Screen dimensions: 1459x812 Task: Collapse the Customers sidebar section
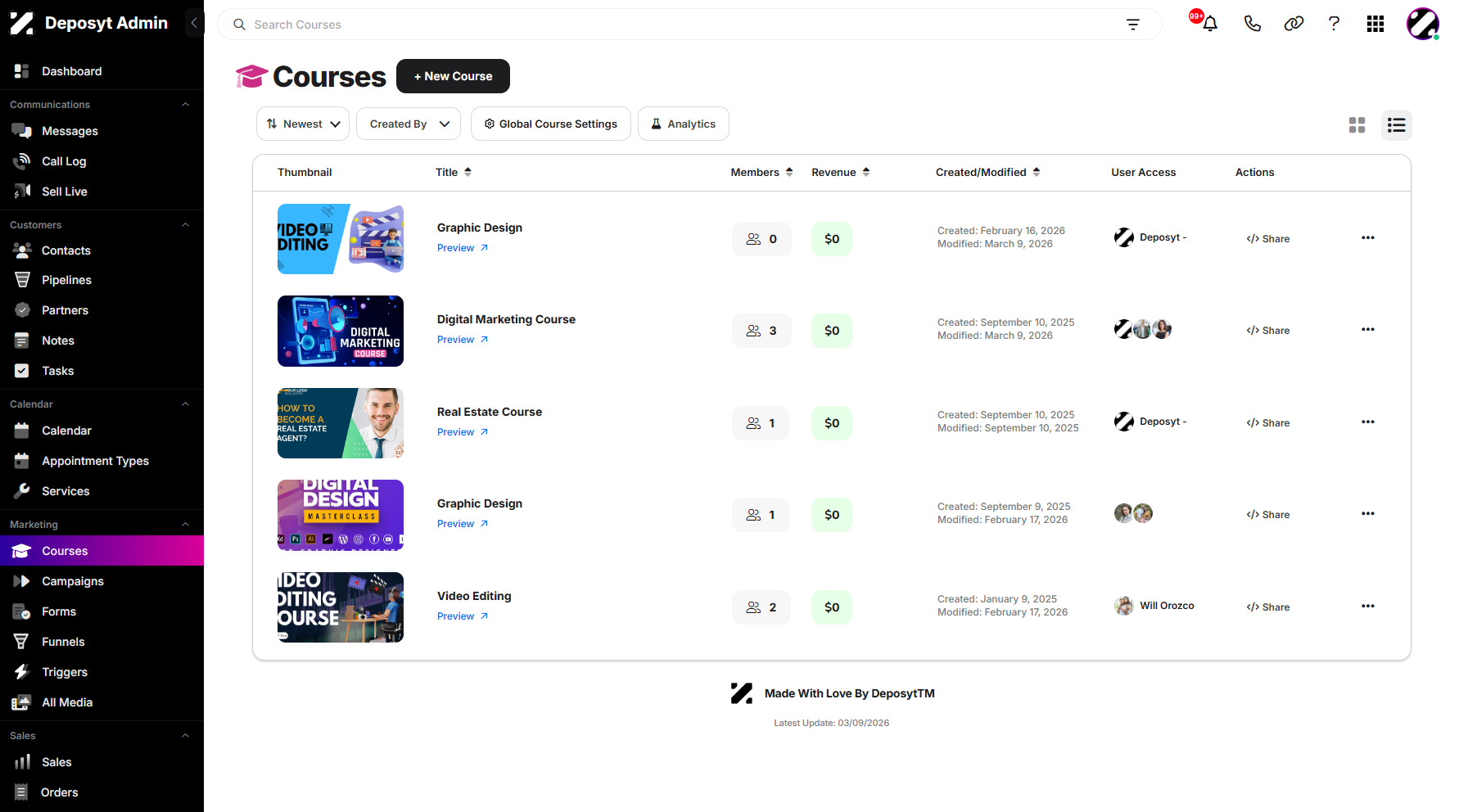(186, 225)
